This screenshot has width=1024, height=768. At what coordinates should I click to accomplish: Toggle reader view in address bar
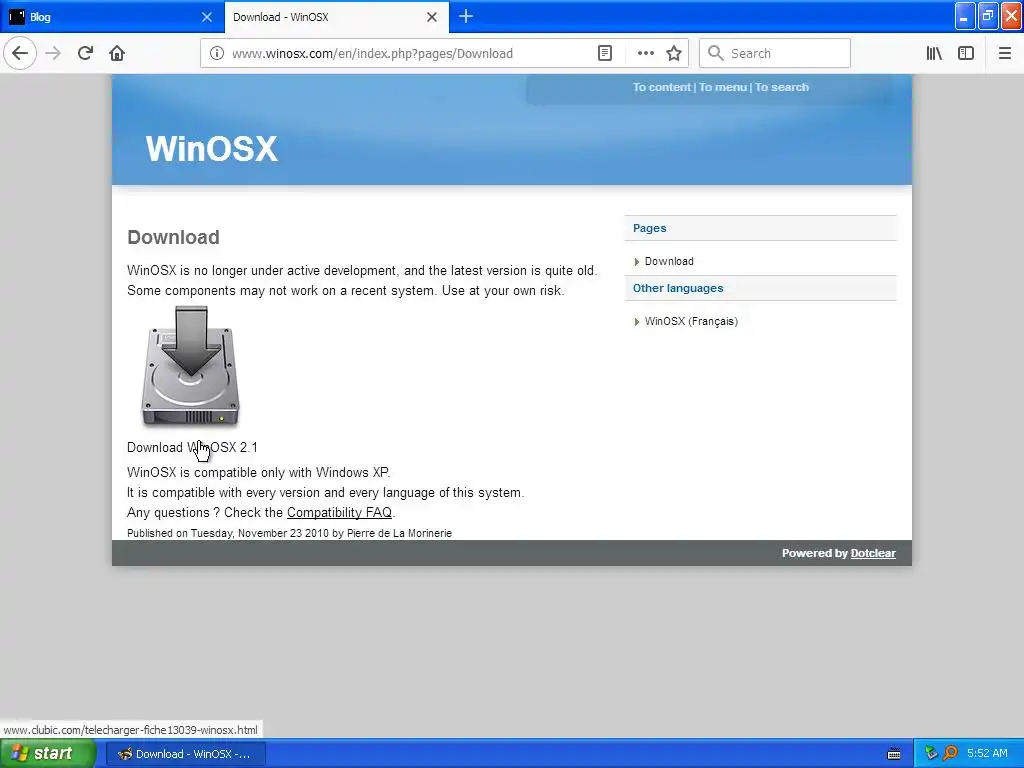[x=605, y=53]
